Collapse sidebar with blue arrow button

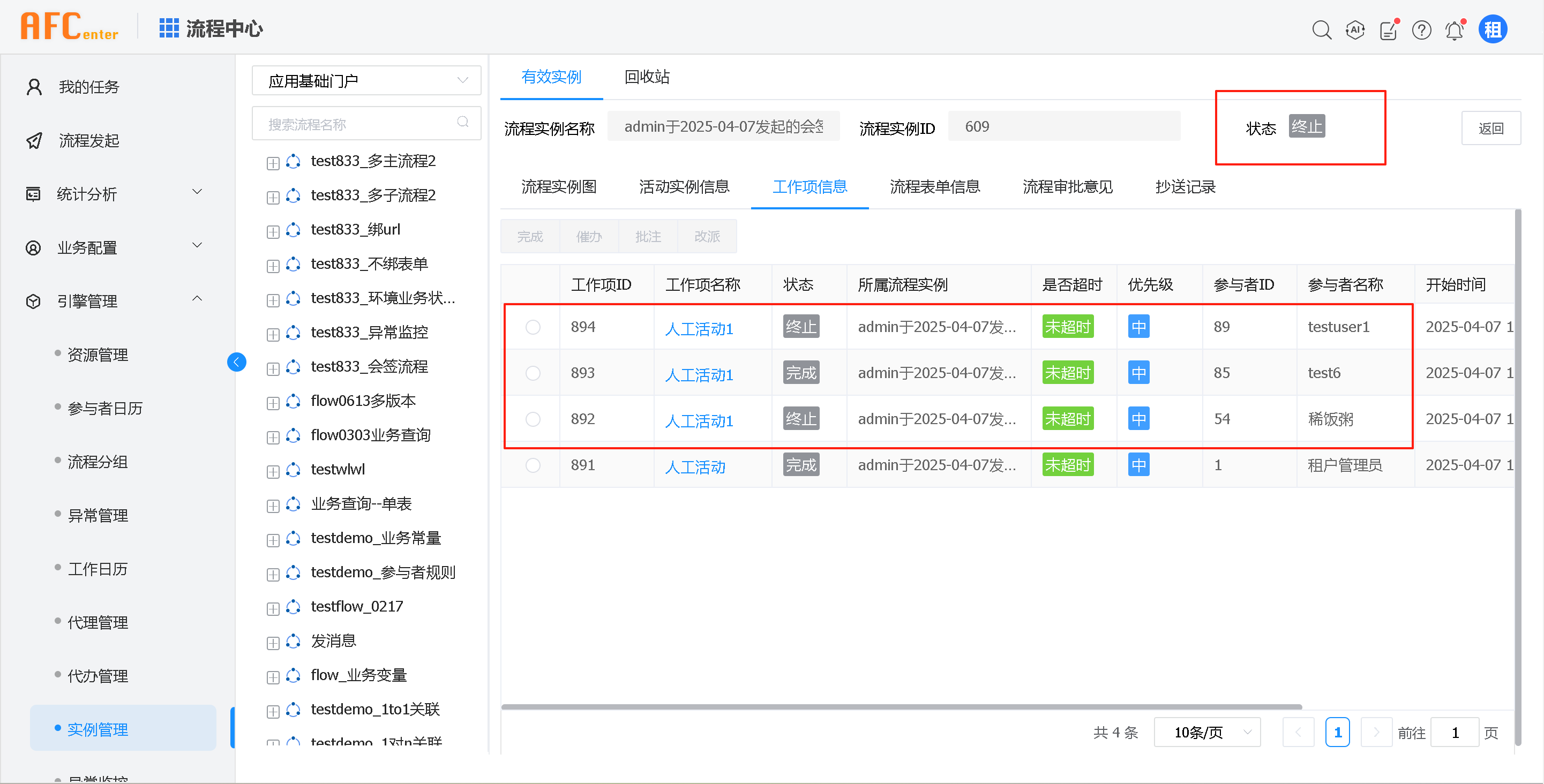pos(237,362)
